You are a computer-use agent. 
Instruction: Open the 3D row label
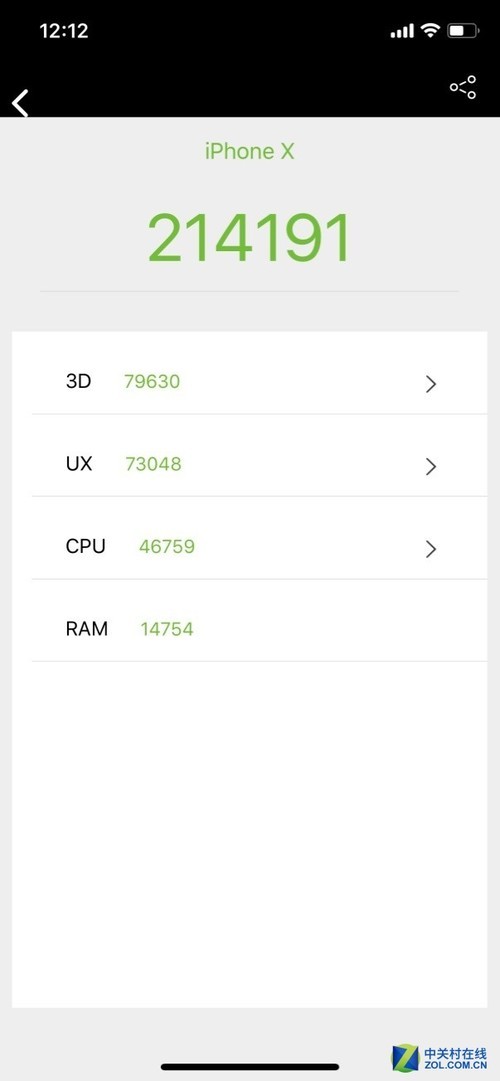78,381
